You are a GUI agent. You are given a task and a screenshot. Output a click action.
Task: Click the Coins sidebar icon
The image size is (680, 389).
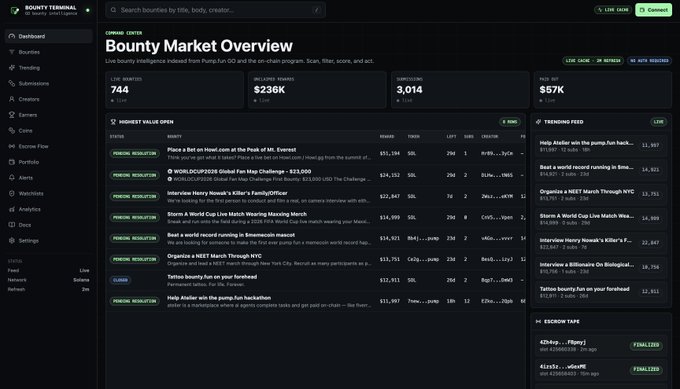pos(12,131)
